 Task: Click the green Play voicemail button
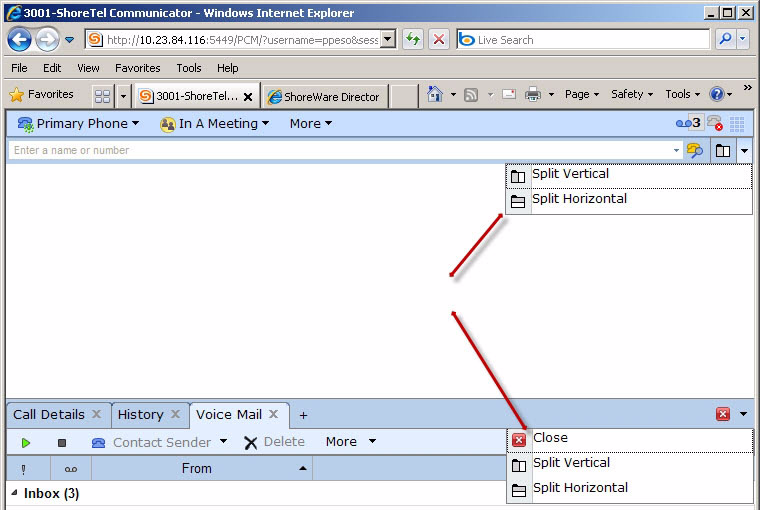[26, 442]
